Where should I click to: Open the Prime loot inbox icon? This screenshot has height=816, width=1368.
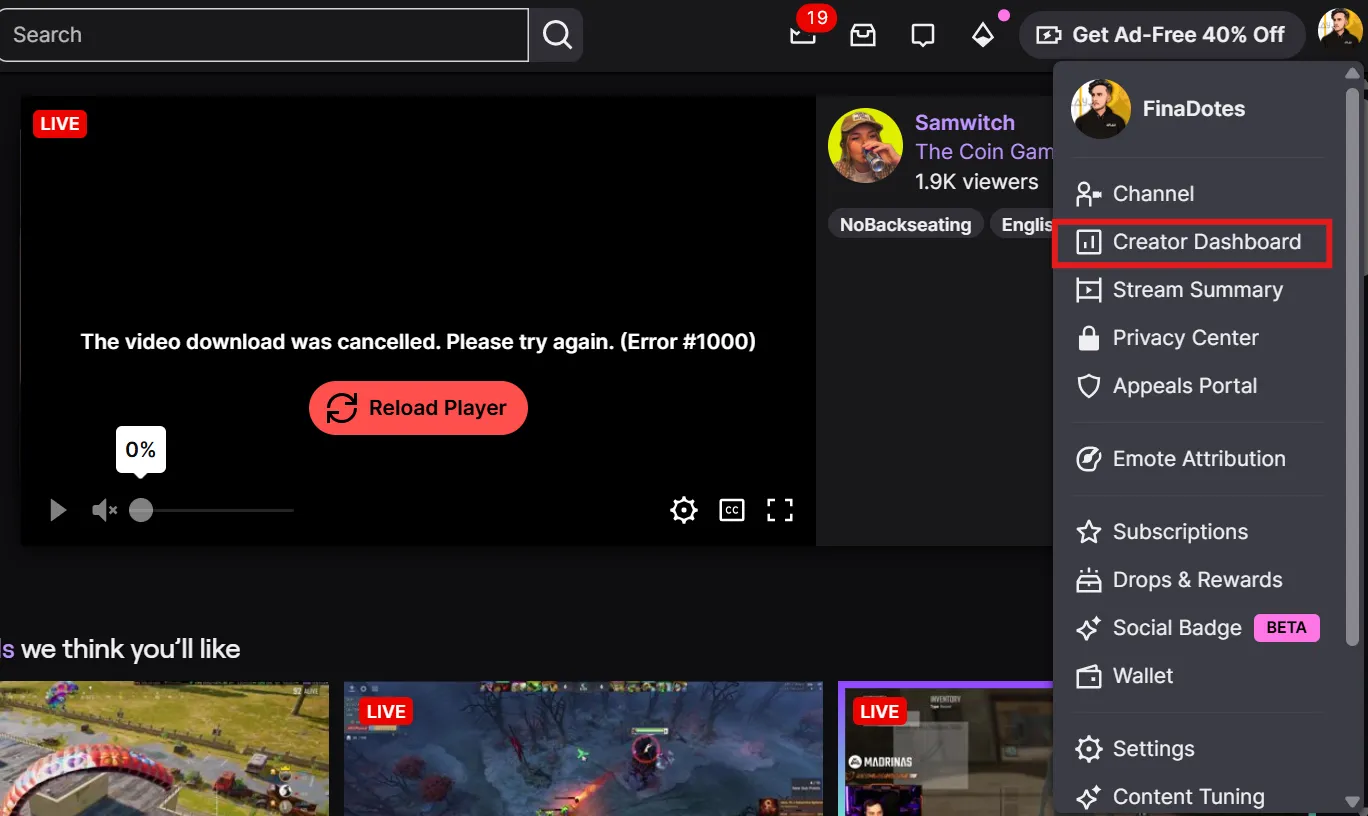[863, 35]
